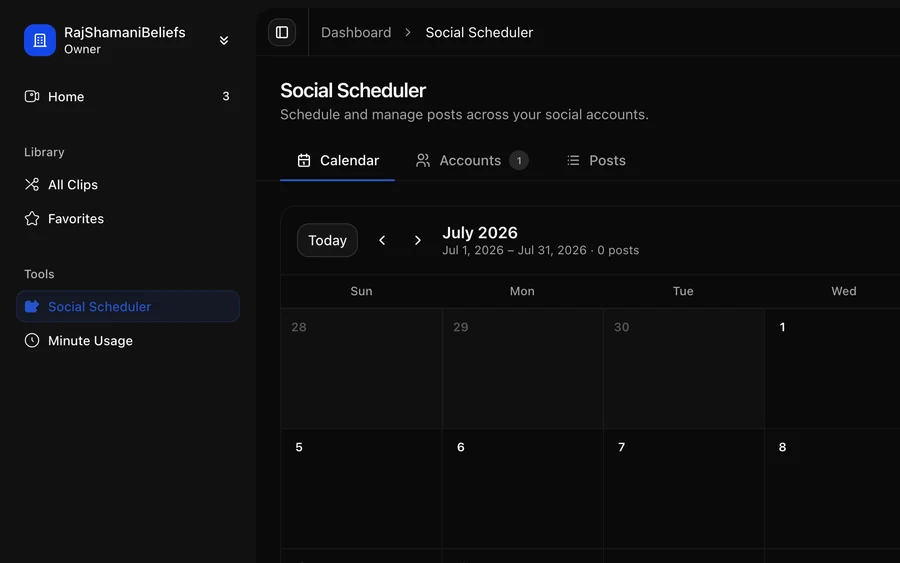900x563 pixels.
Task: Switch to the Accounts tab
Action: pyautogui.click(x=471, y=161)
